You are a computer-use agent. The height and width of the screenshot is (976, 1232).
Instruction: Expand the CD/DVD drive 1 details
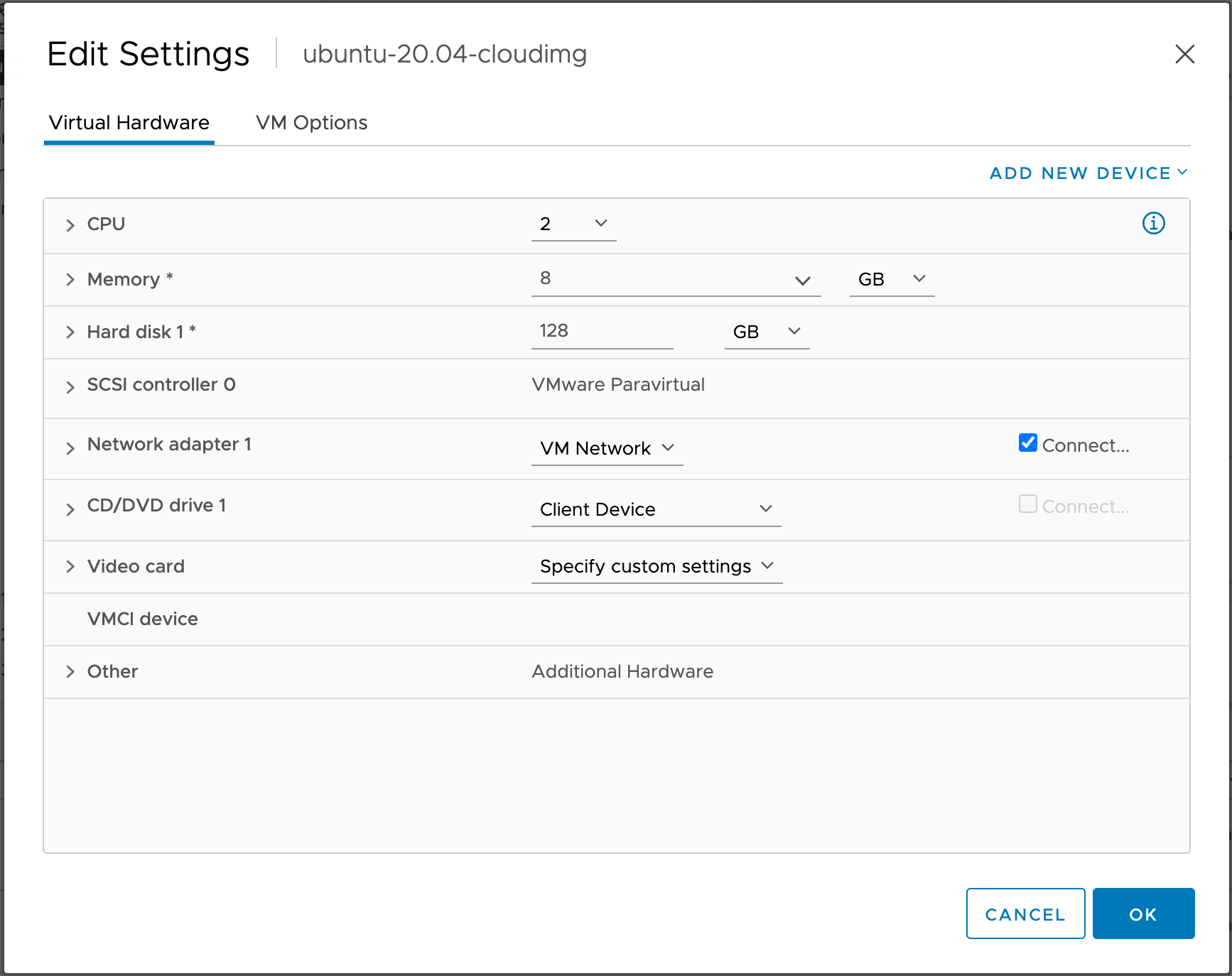(x=70, y=508)
